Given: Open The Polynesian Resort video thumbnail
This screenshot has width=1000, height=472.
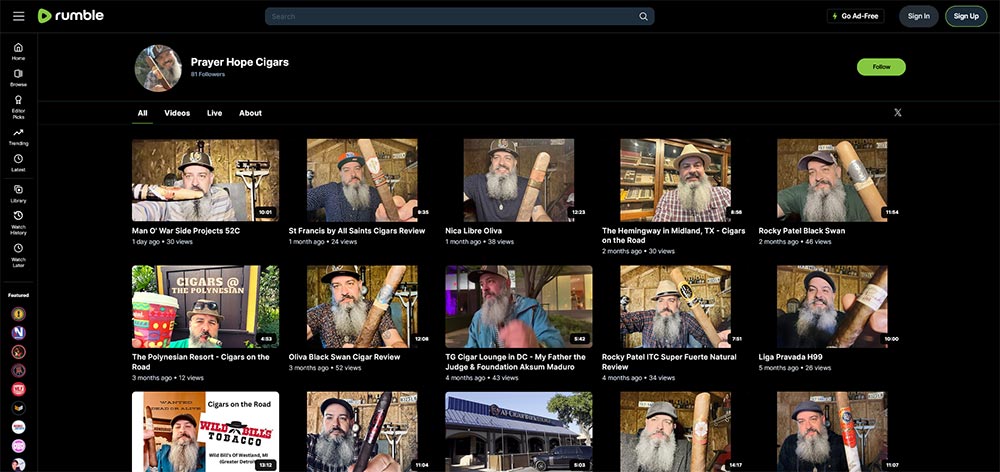Looking at the screenshot, I should tap(205, 306).
